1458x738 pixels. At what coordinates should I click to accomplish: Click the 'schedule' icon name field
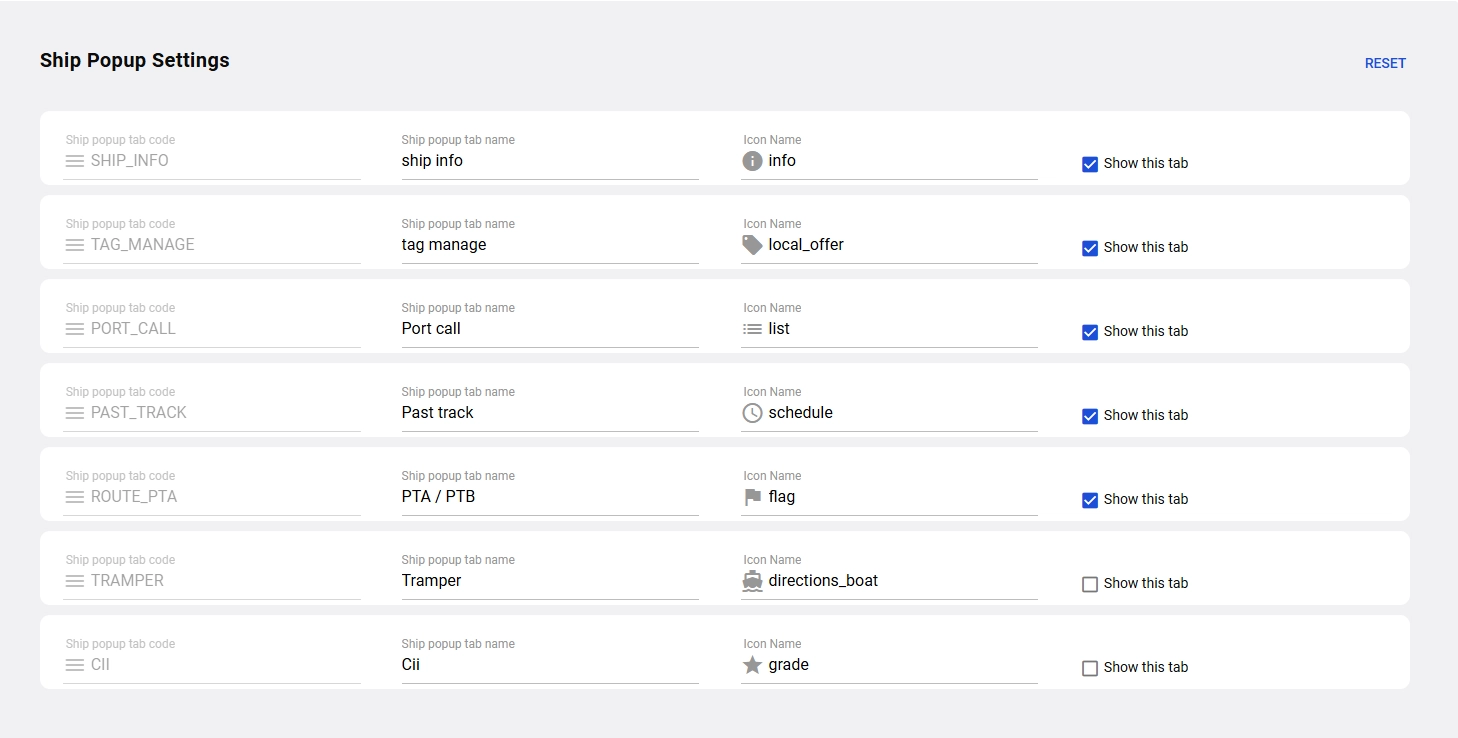pos(900,413)
